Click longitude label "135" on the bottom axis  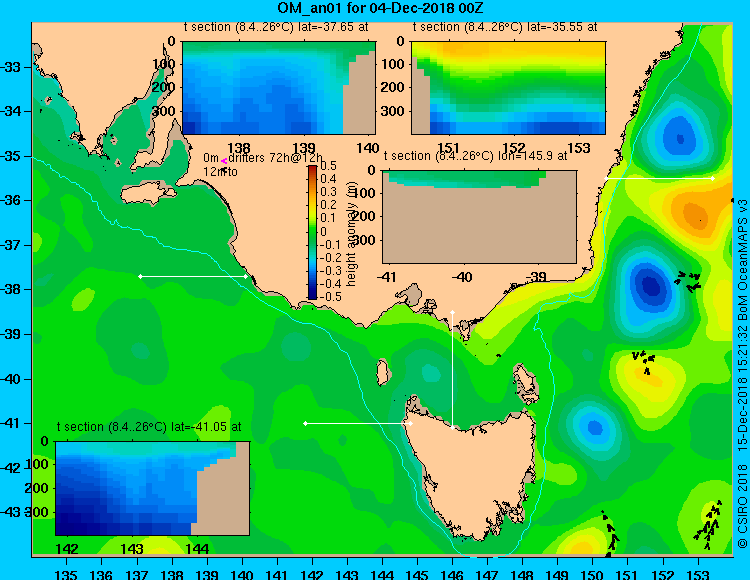click(66, 575)
